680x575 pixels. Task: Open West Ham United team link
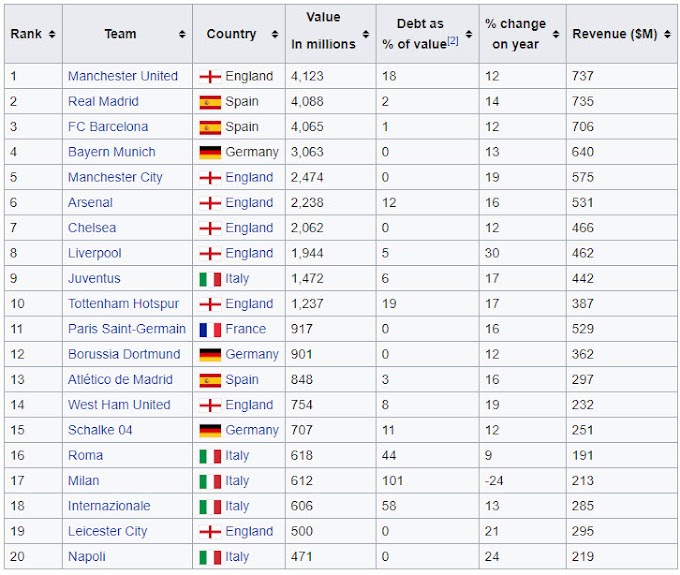(119, 405)
